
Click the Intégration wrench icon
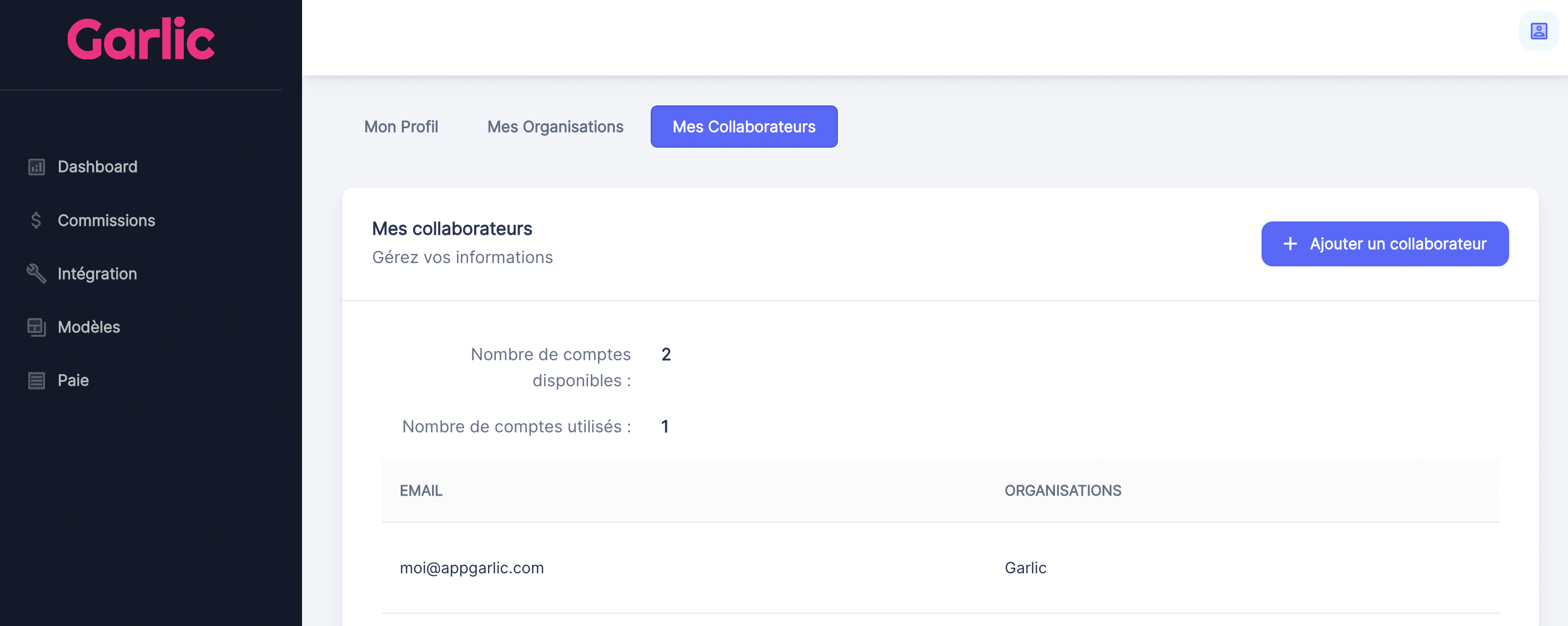(x=37, y=274)
